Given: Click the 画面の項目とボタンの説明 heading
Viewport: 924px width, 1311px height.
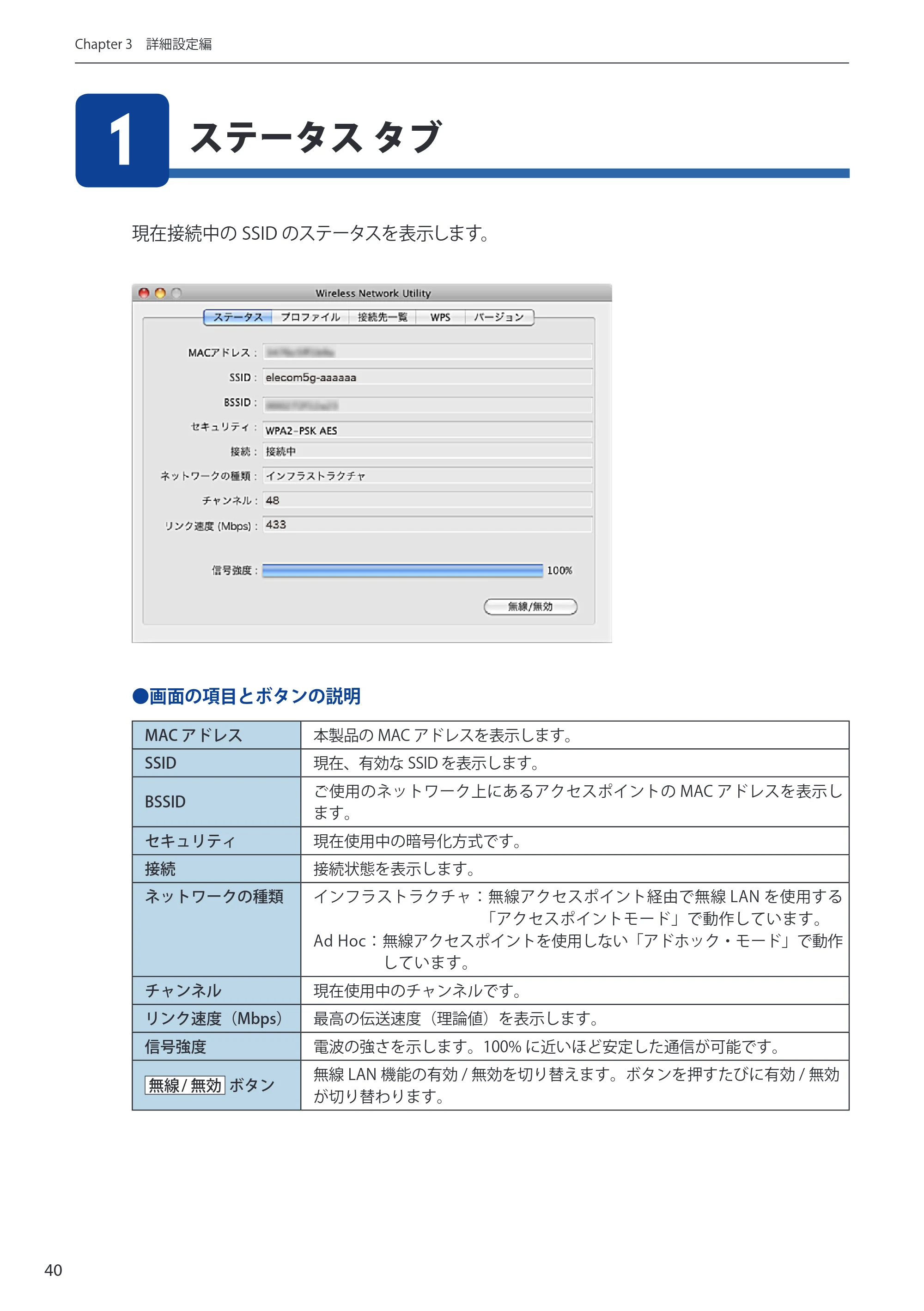Looking at the screenshot, I should point(246,696).
